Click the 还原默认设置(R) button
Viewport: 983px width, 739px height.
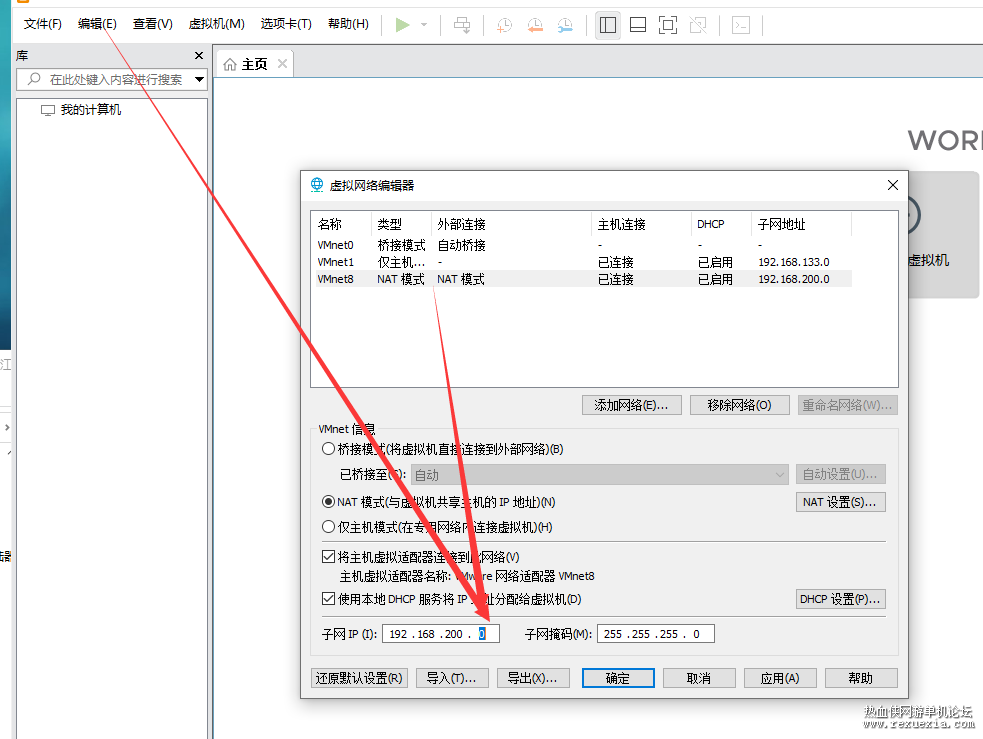coord(359,678)
